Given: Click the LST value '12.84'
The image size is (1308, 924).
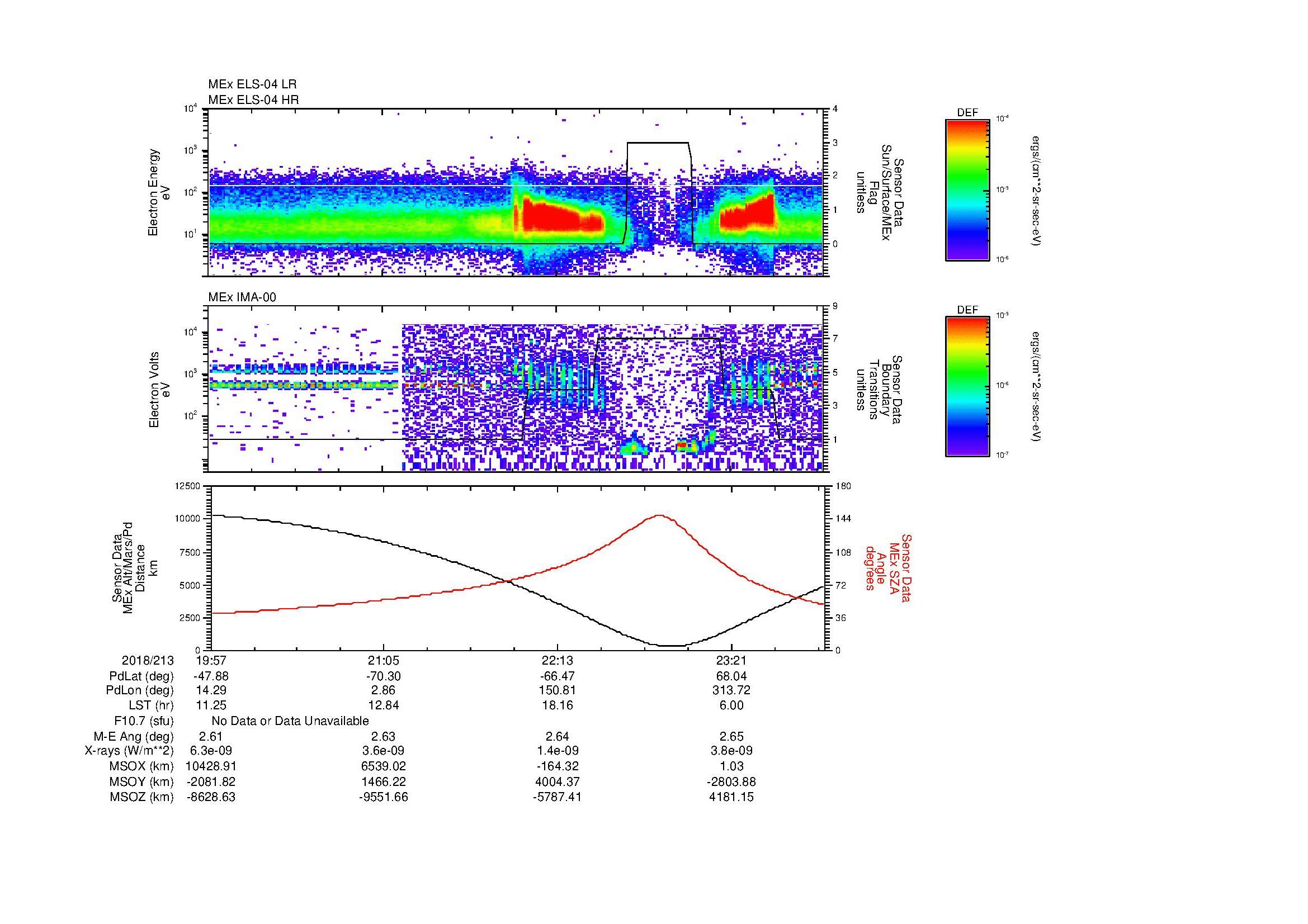Looking at the screenshot, I should point(384,705).
